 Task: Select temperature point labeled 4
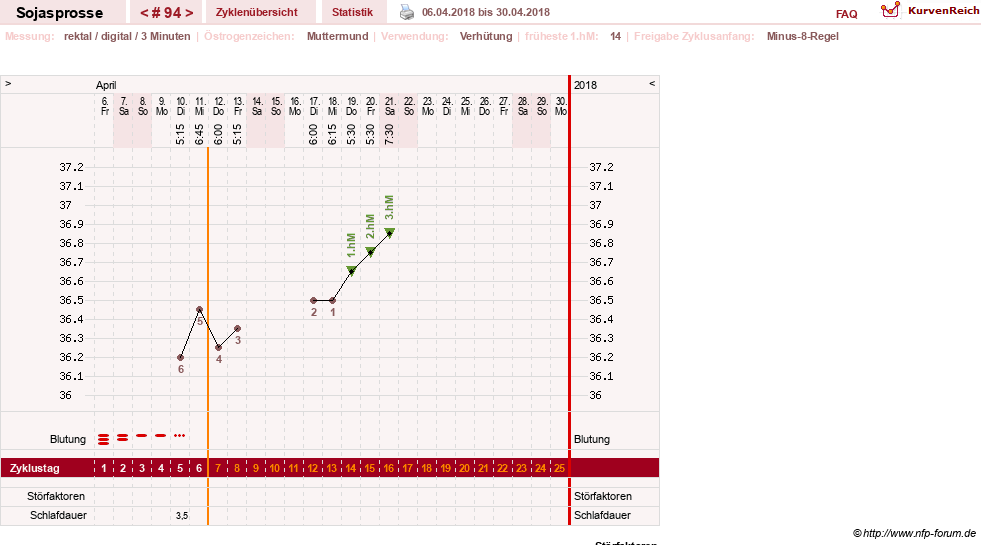218,347
